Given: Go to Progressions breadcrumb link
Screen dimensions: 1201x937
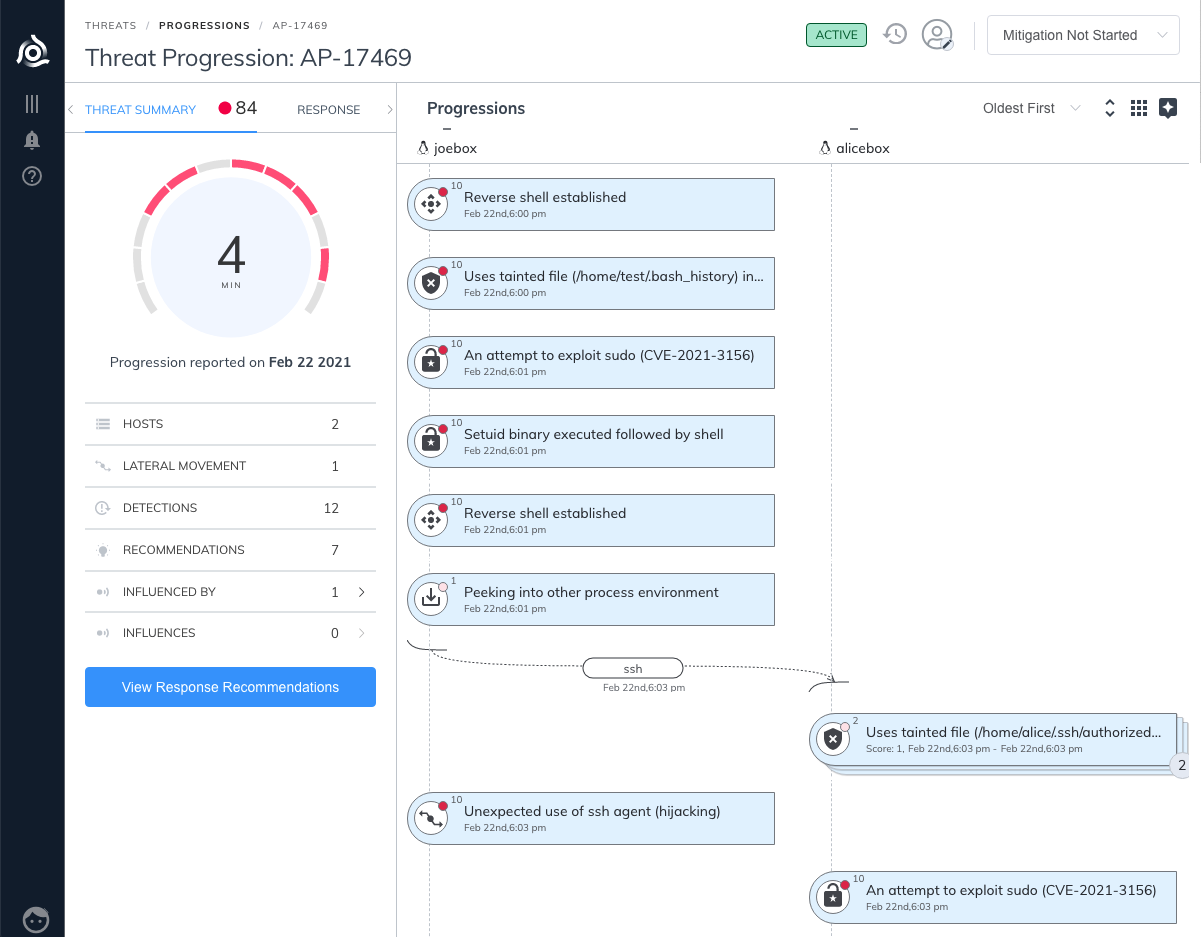Looking at the screenshot, I should (204, 25).
